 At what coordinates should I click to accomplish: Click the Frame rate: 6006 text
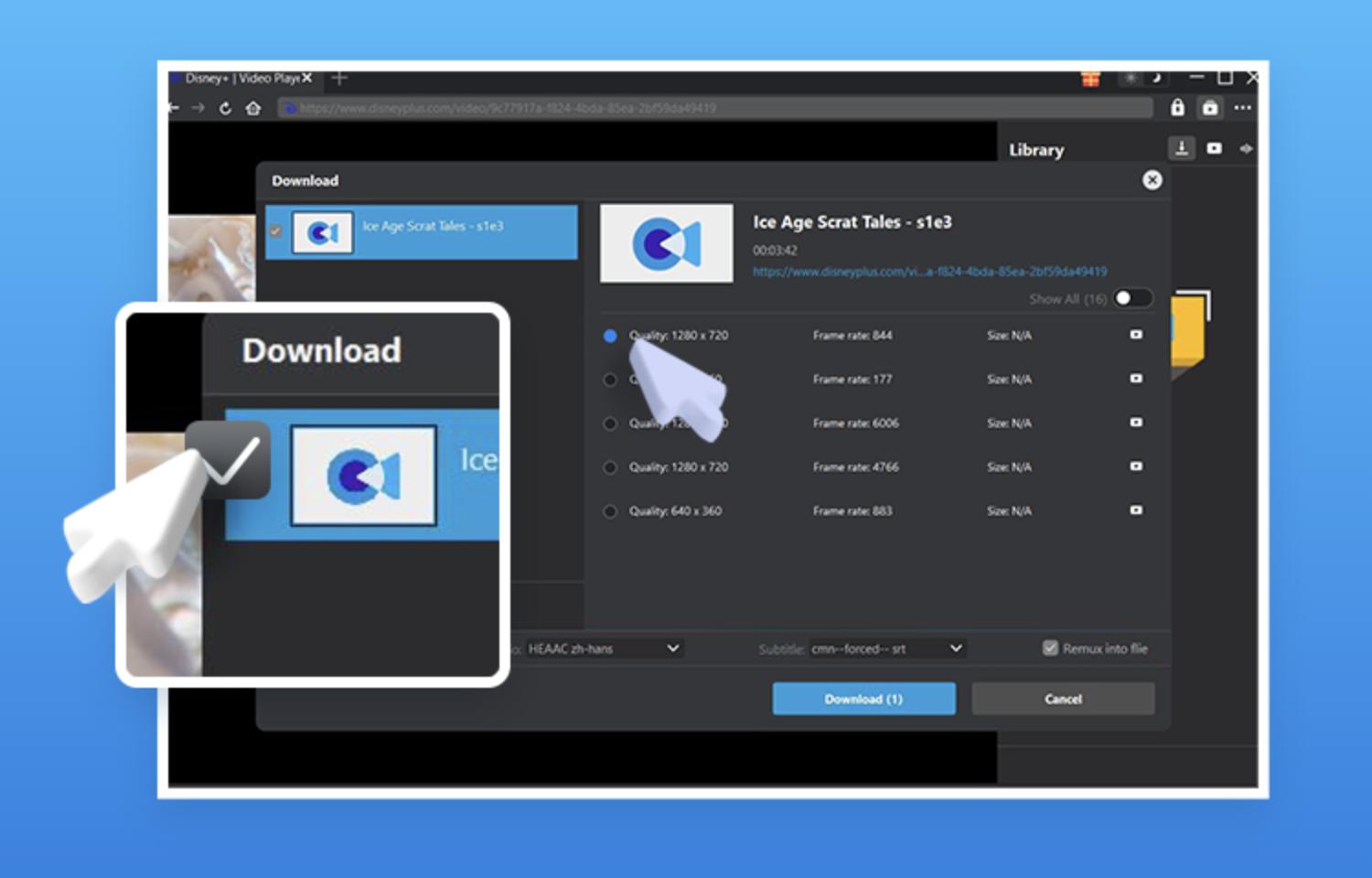point(855,423)
